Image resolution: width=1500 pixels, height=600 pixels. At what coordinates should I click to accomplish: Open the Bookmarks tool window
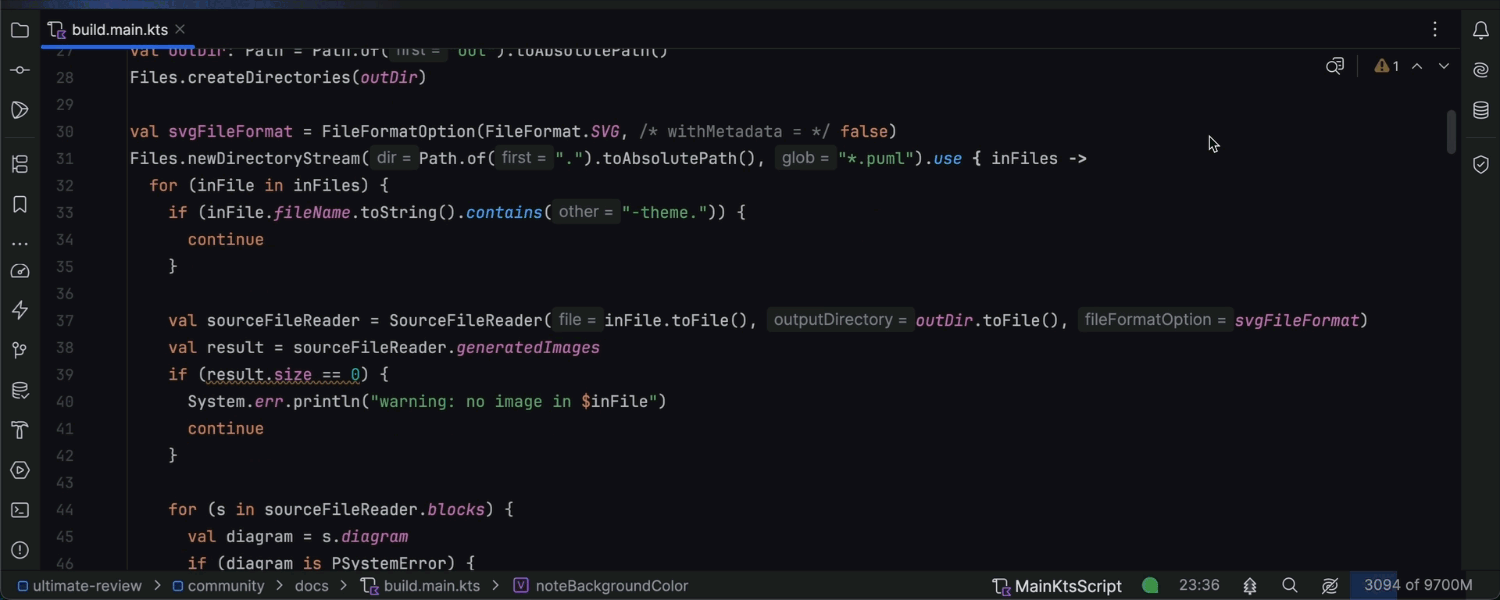point(20,204)
